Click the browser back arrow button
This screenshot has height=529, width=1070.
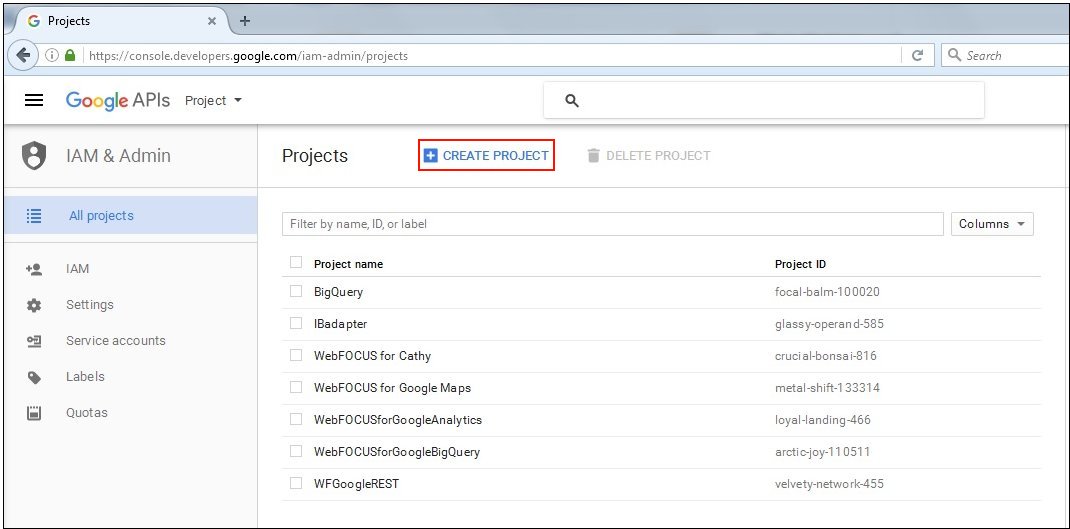point(24,55)
